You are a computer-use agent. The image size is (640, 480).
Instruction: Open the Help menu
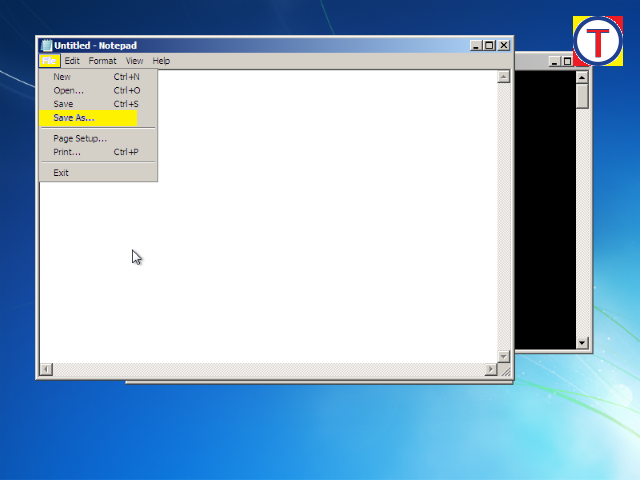pyautogui.click(x=161, y=61)
